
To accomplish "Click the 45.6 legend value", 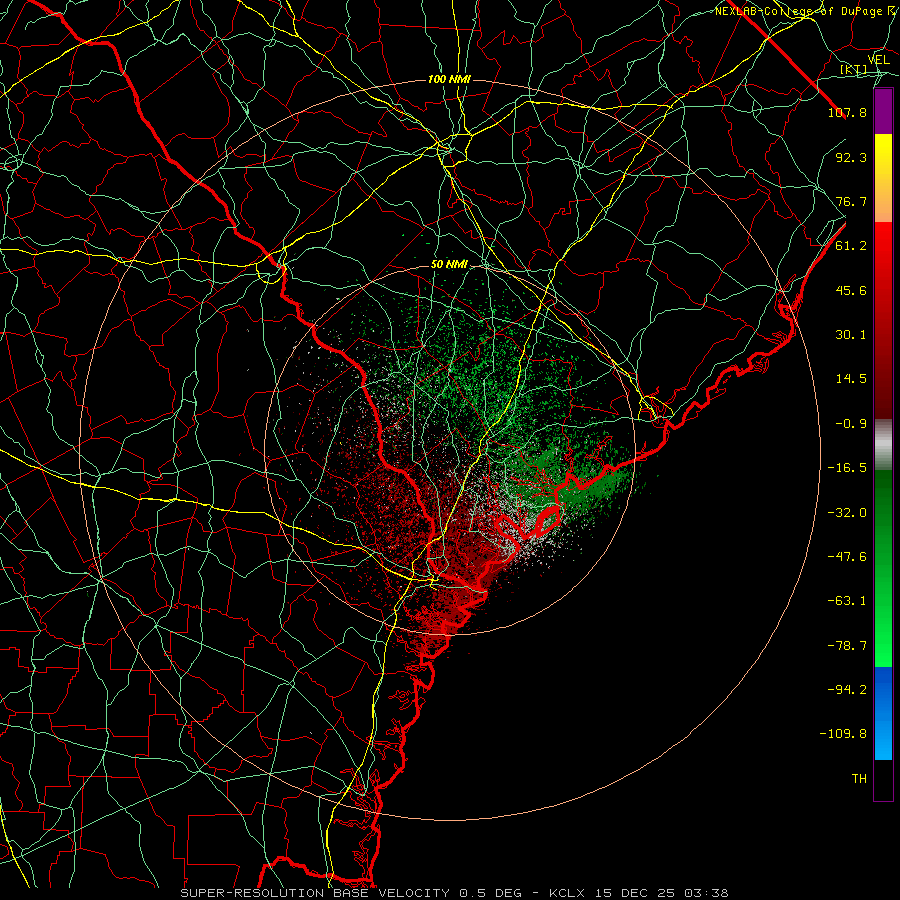I will (x=851, y=290).
